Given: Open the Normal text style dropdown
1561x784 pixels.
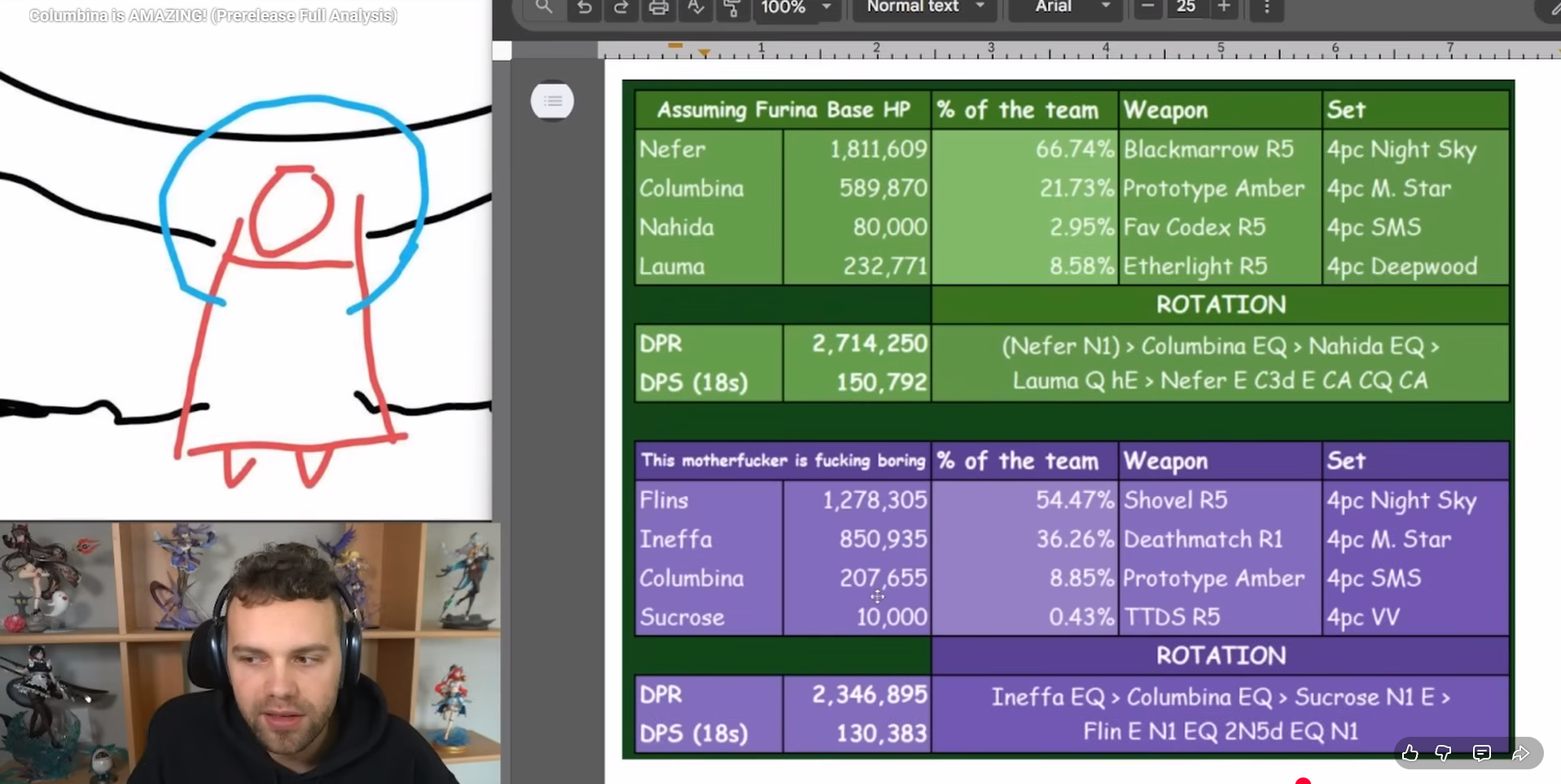Looking at the screenshot, I should pos(926,7).
